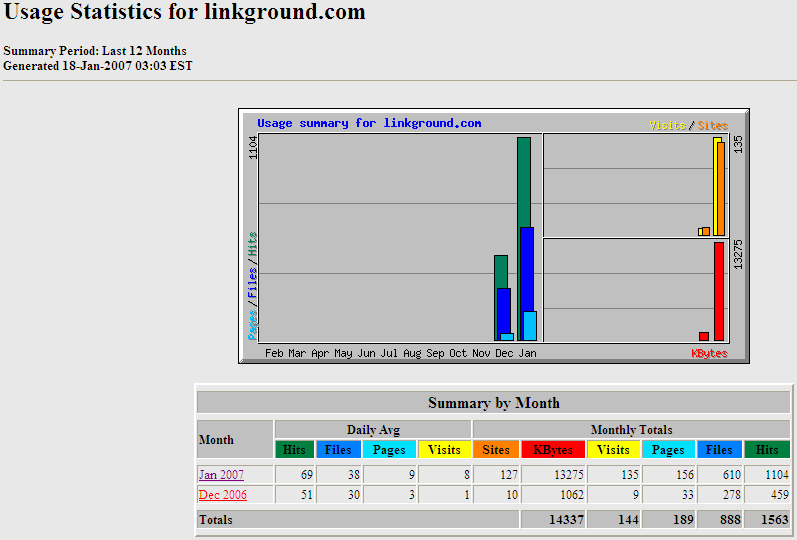Image resolution: width=797 pixels, height=540 pixels.
Task: Click the usage summary chart title
Action: tap(369, 123)
